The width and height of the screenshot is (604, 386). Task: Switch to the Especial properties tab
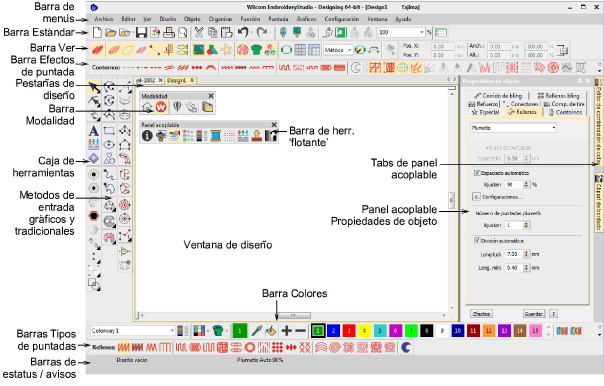pos(485,112)
